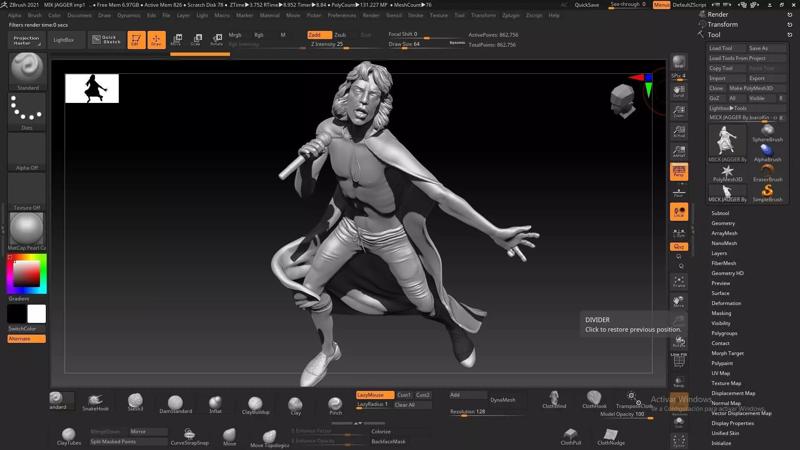Viewport: 800px width, 450px height.
Task: Click the Persp perspective view icon
Action: (679, 172)
